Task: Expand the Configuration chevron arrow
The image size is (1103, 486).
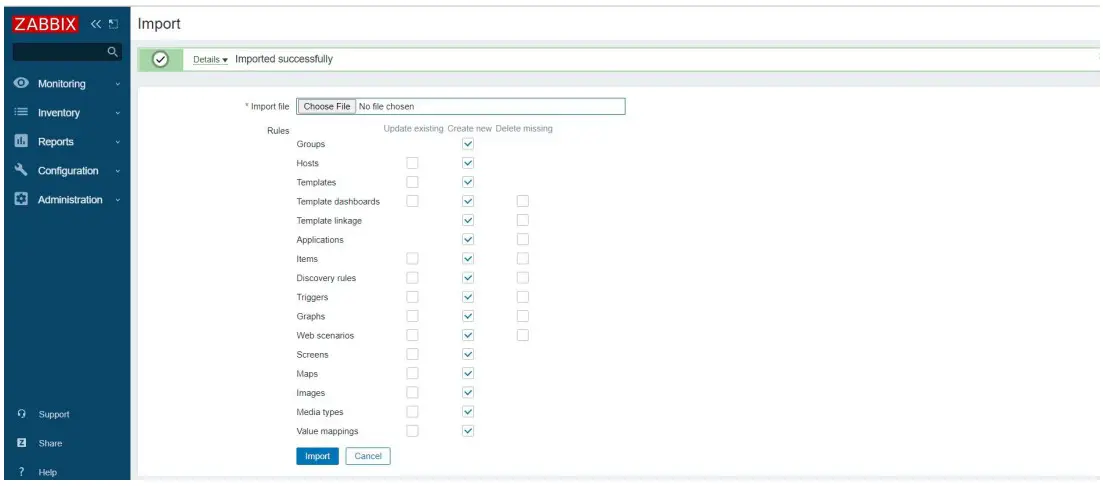Action: tap(118, 171)
